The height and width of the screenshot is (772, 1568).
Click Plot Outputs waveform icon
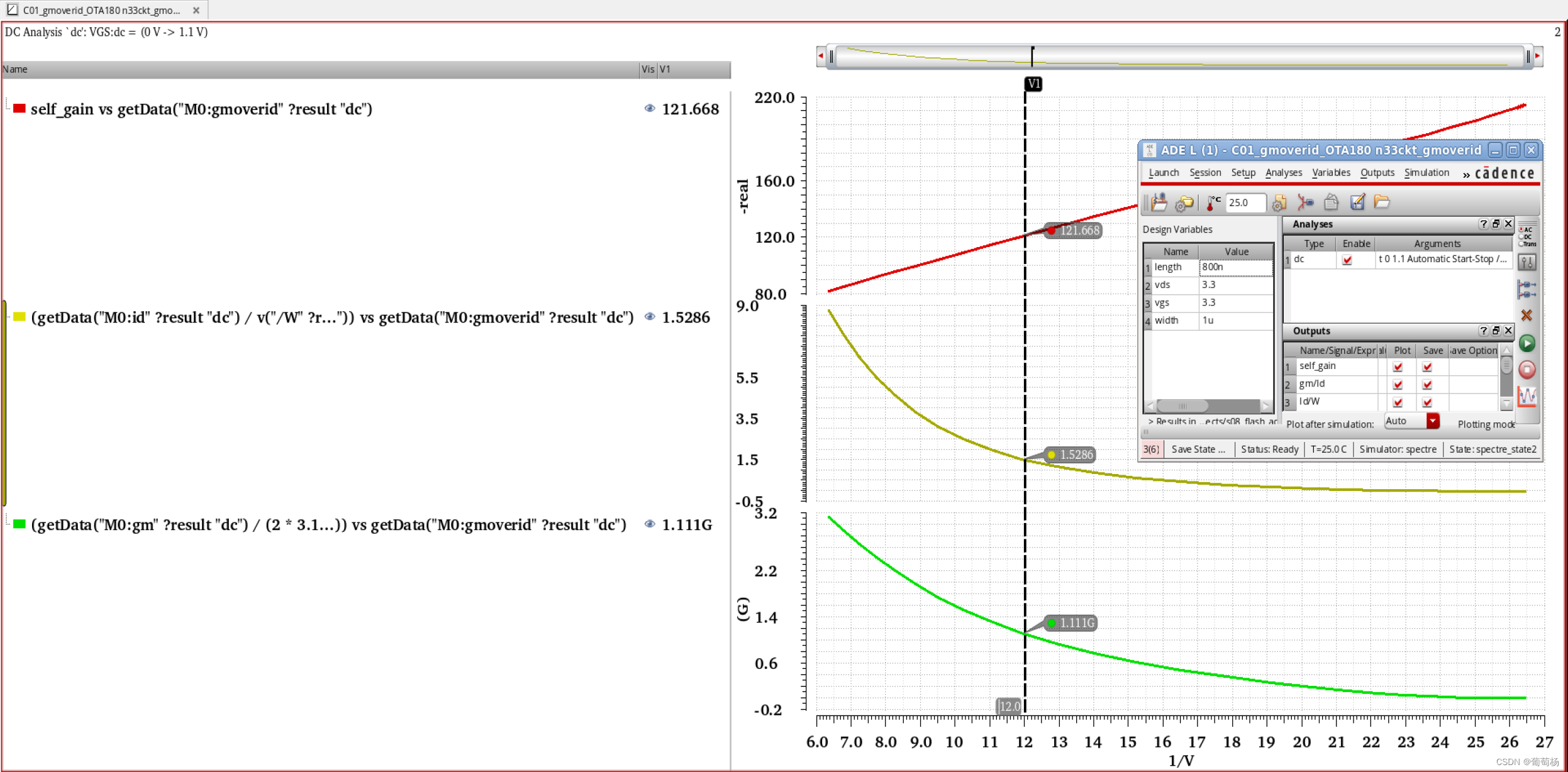click(1526, 396)
